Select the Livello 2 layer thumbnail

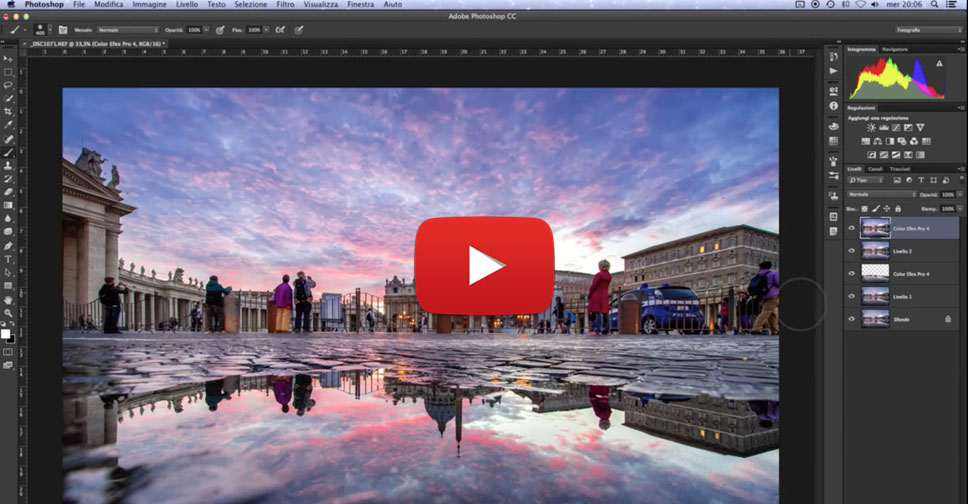tap(875, 251)
